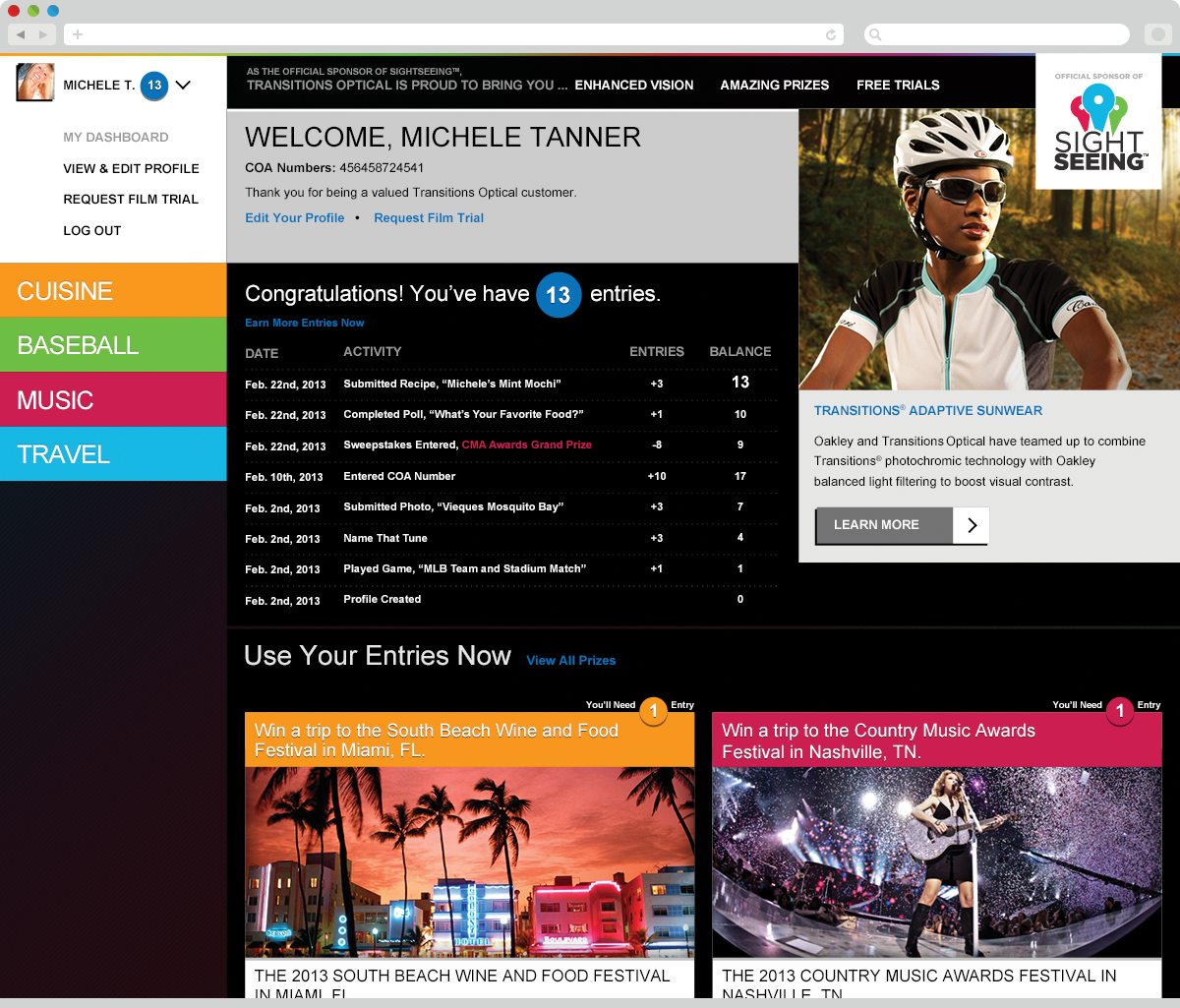1180x1008 pixels.
Task: Click "Submitted Photo, Vieques Mosquito Bay" activity
Action: (x=453, y=506)
